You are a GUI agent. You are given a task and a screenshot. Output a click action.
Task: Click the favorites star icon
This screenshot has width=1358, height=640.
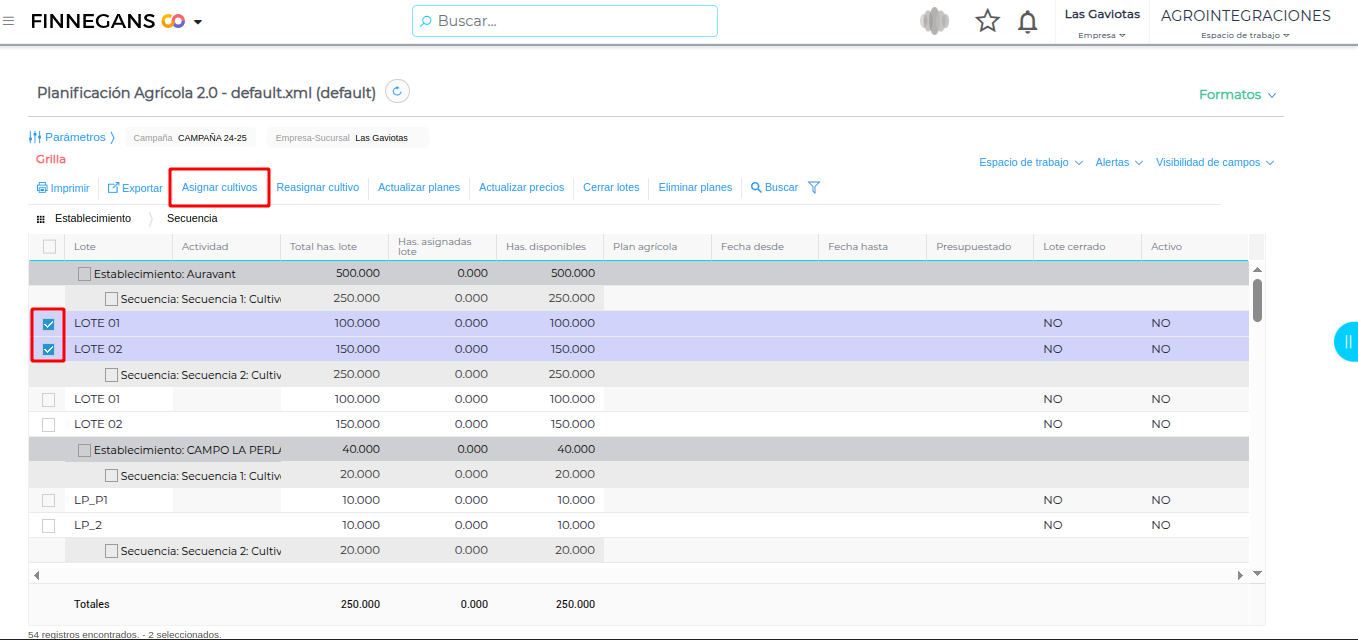987,21
